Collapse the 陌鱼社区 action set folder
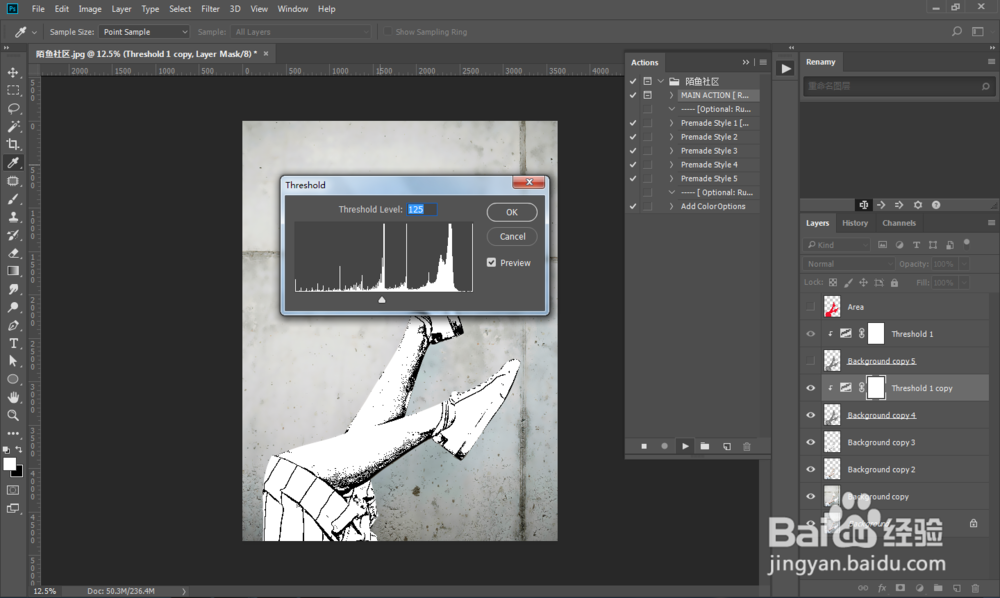Image resolution: width=1000 pixels, height=598 pixels. pyautogui.click(x=661, y=81)
